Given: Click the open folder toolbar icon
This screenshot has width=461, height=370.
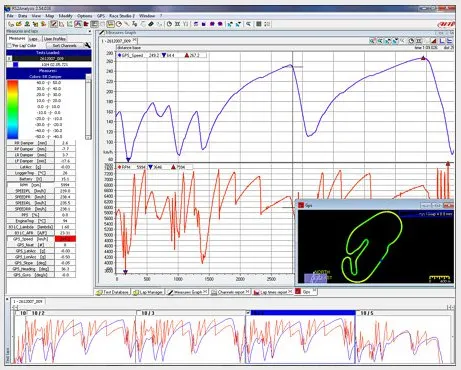Looking at the screenshot, I should (19, 24).
